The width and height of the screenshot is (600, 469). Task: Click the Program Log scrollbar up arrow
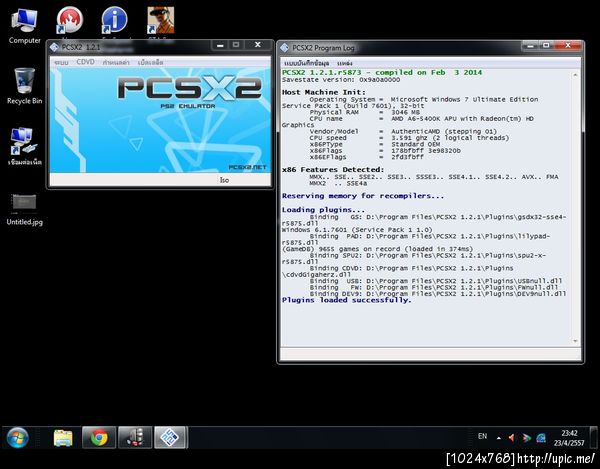click(575, 75)
